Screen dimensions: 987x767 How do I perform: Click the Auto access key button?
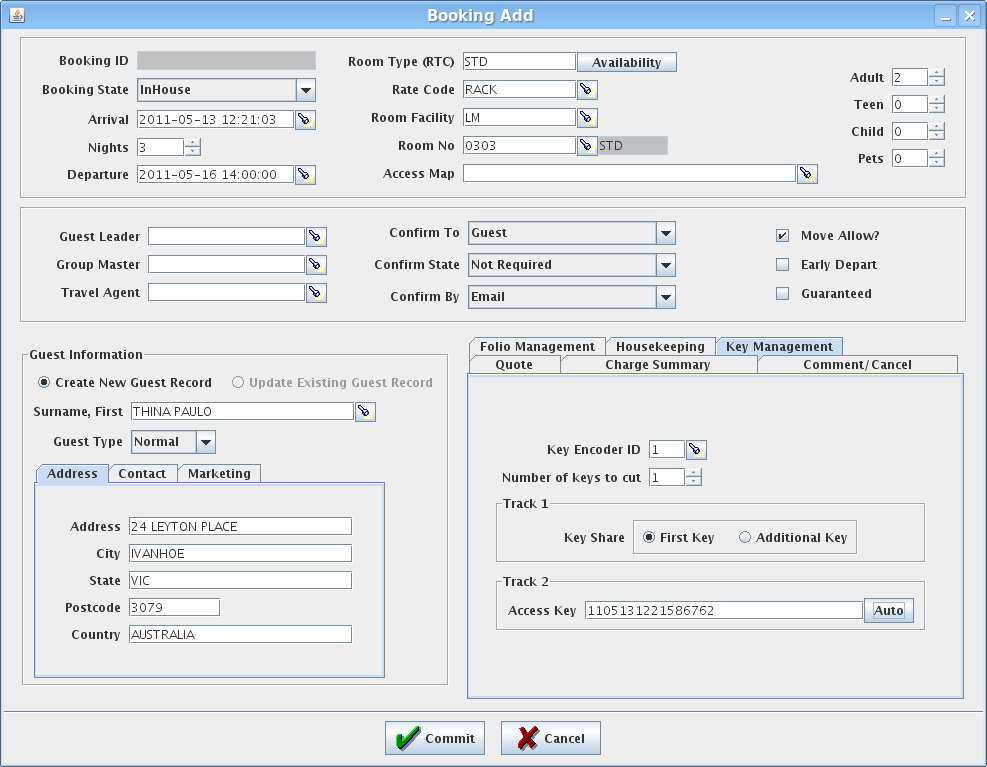888,610
